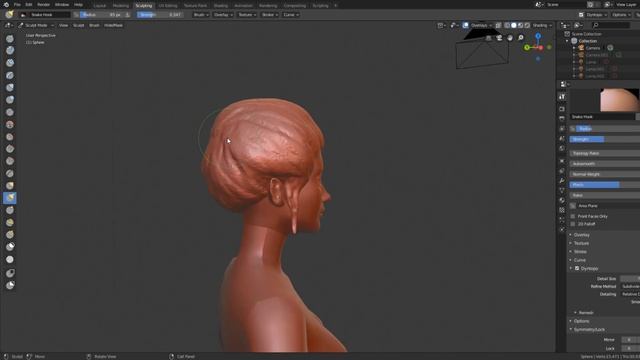This screenshot has width=640, height=360.
Task: Select the Draw sculpt brush tool
Action: [10, 39]
